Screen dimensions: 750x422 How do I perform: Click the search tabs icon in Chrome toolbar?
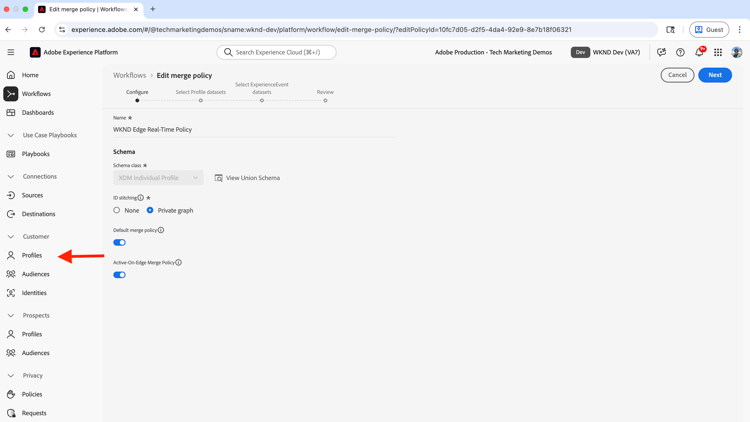click(671, 30)
